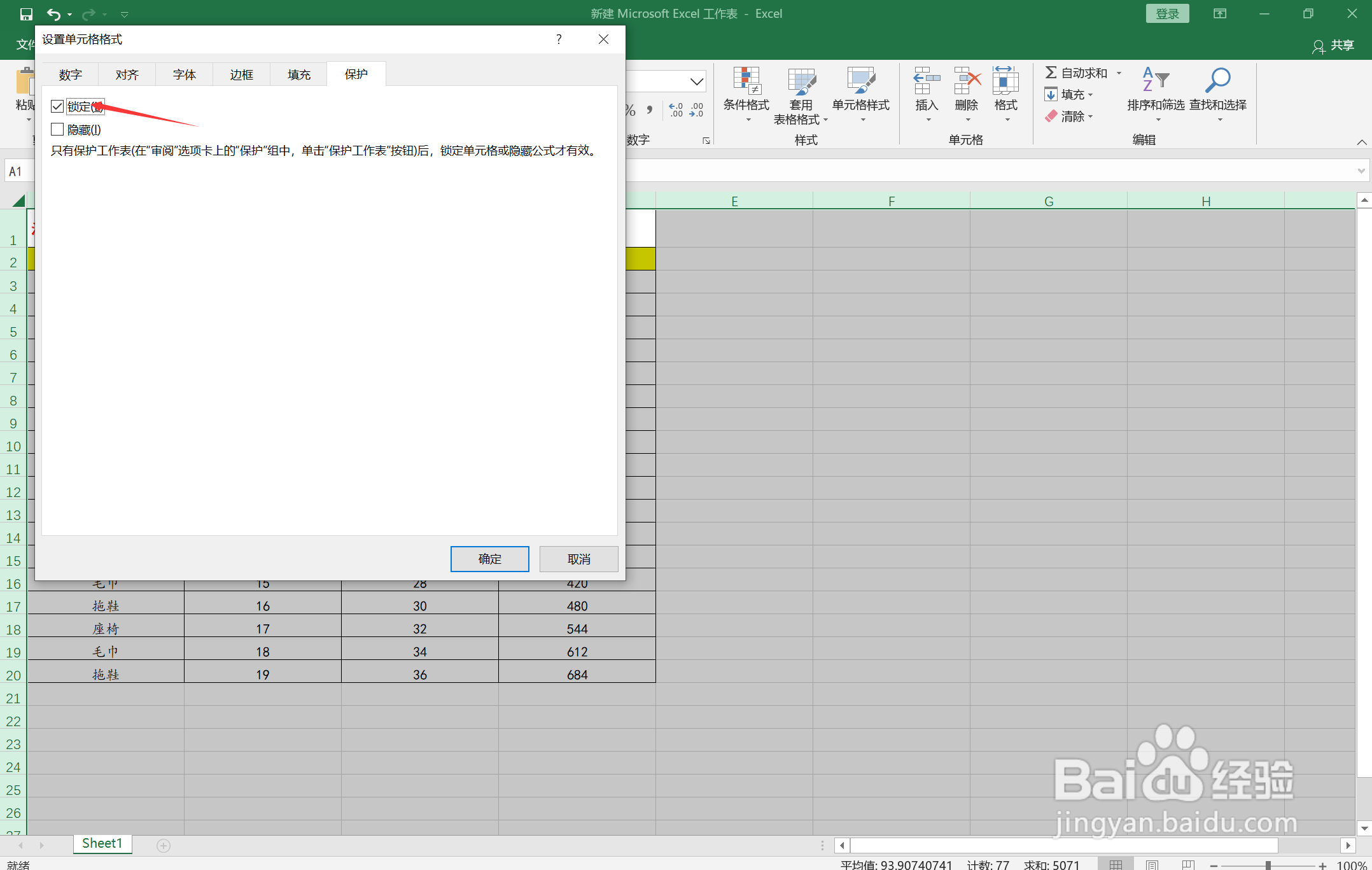Image resolution: width=1372 pixels, height=870 pixels.
Task: Click the Save icon in title bar
Action: click(26, 14)
